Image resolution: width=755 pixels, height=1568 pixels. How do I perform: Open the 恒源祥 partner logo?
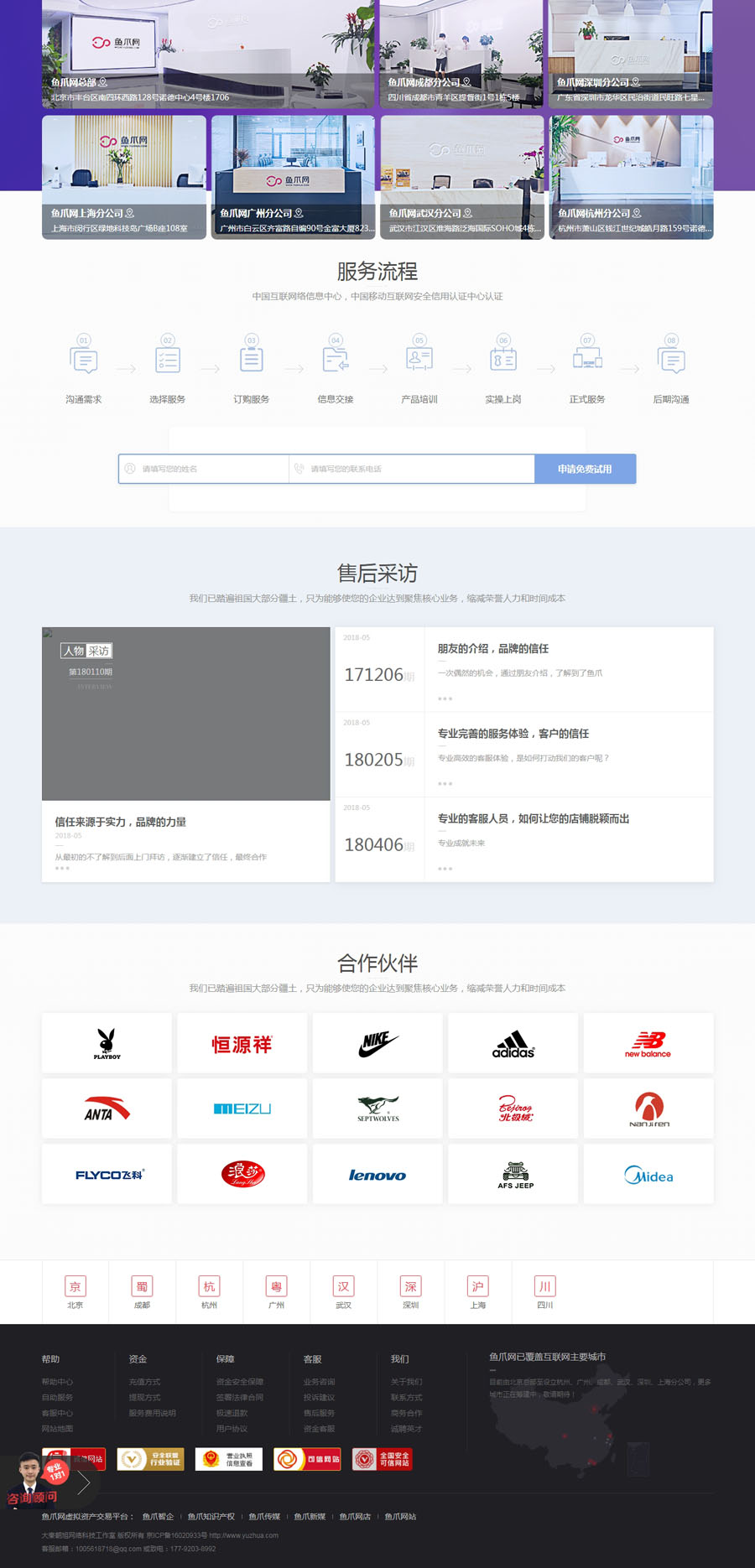pos(242,1043)
